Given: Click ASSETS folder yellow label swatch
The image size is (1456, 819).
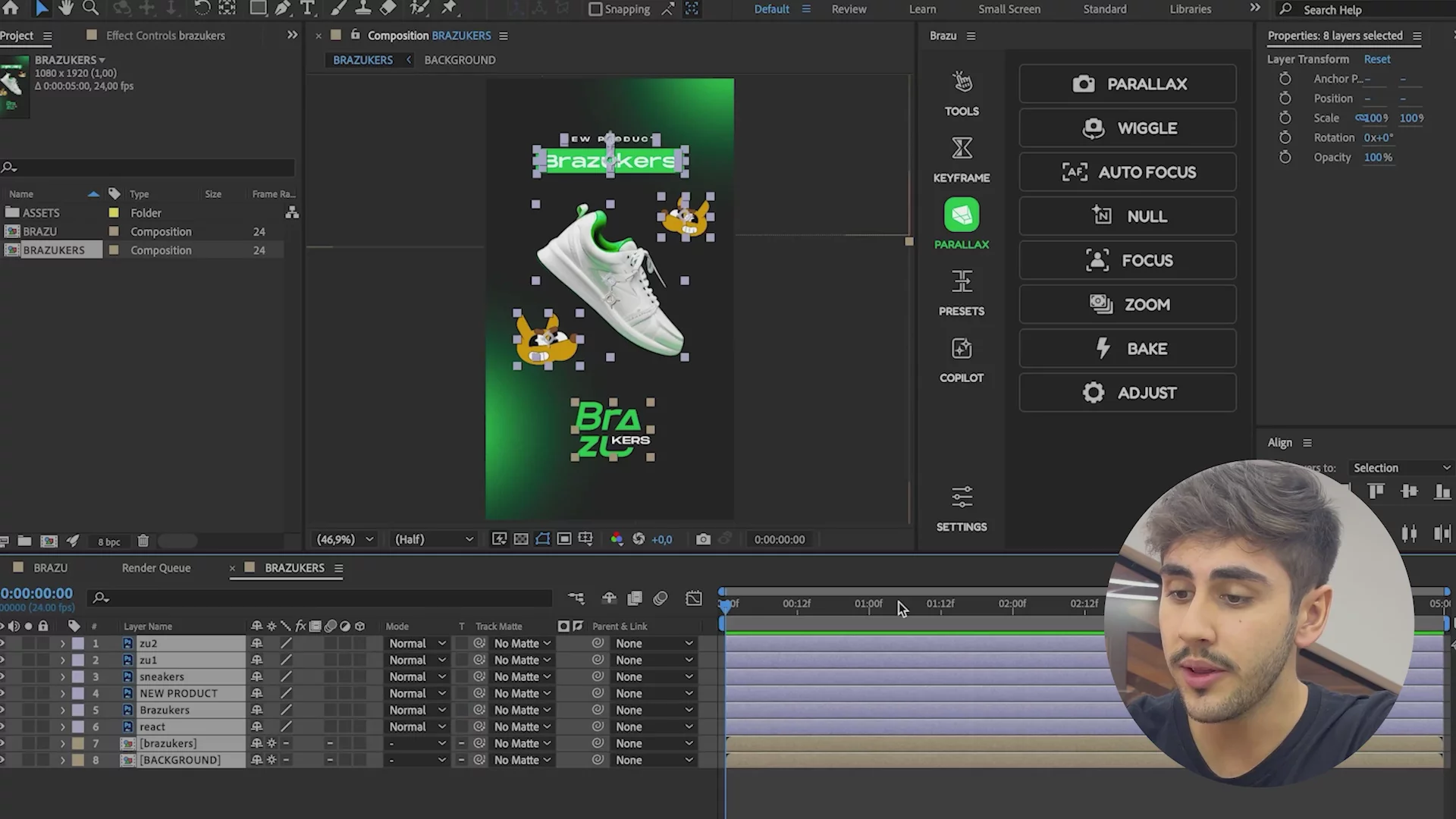Looking at the screenshot, I should click(114, 213).
